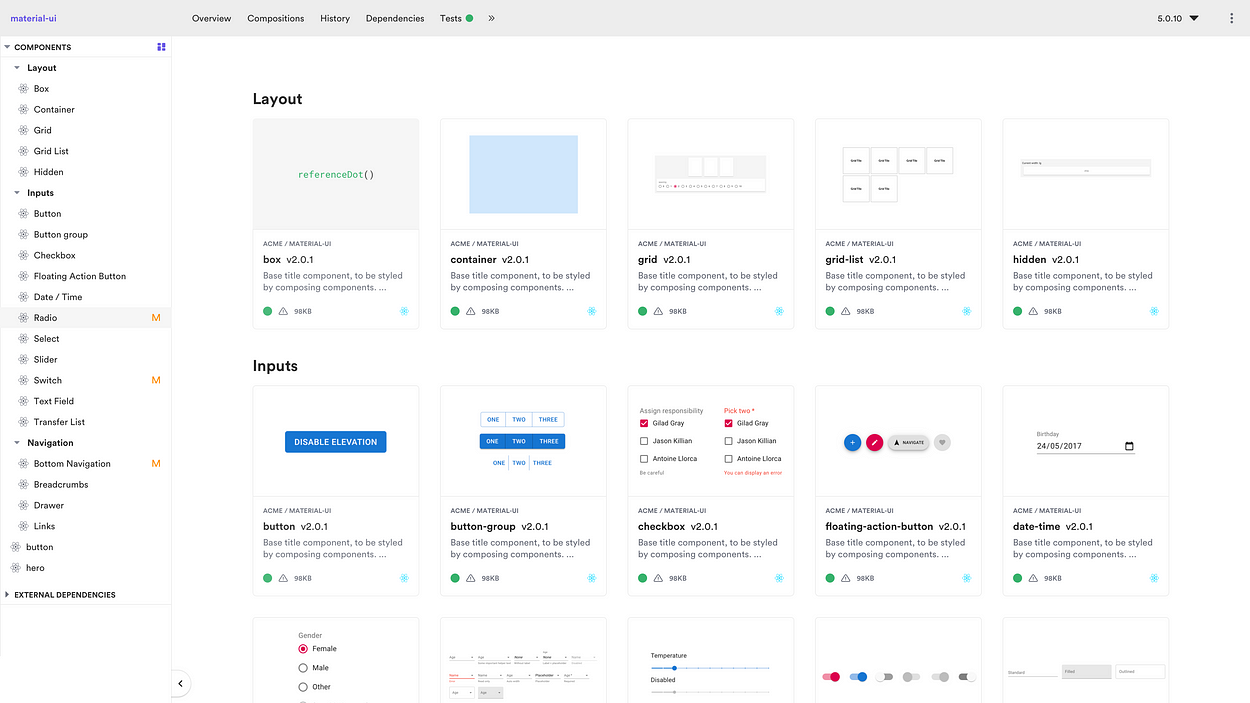1250x703 pixels.
Task: Open the Overview tab
Action: click(211, 18)
